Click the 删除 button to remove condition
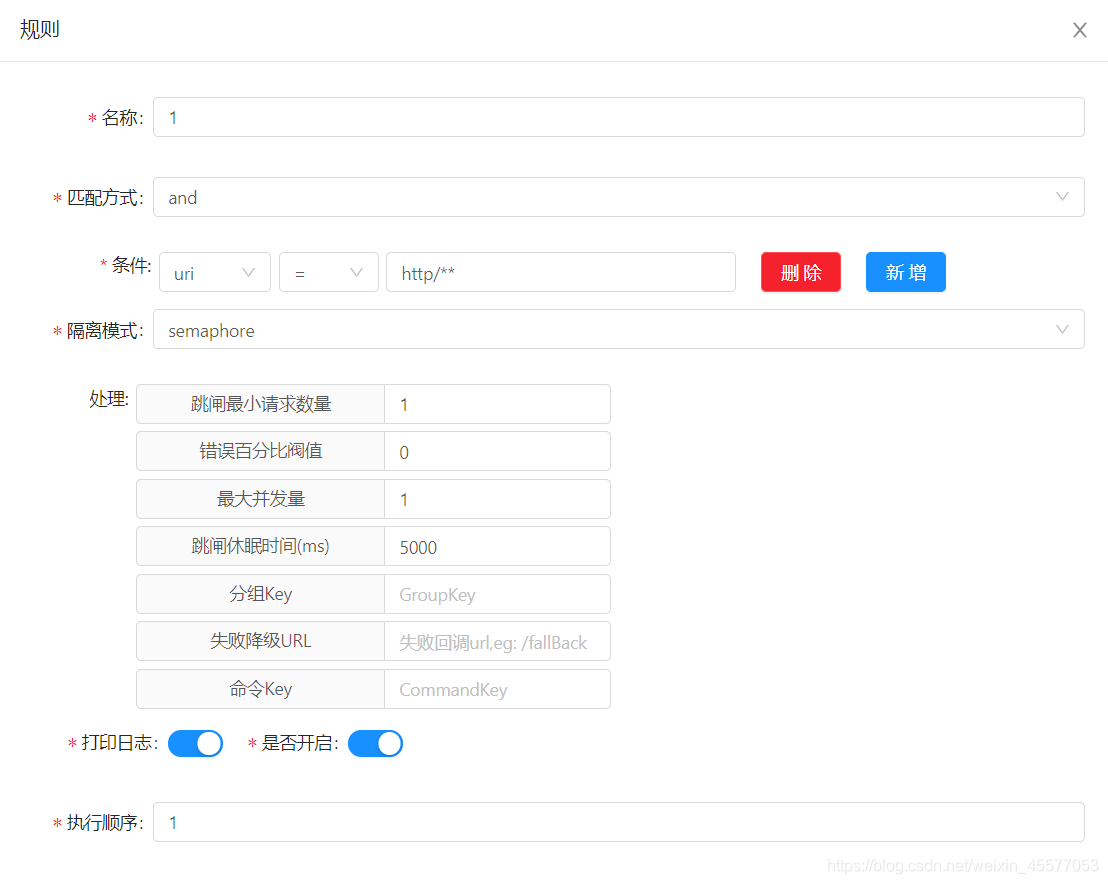Image resolution: width=1108 pixels, height=884 pixels. (800, 271)
